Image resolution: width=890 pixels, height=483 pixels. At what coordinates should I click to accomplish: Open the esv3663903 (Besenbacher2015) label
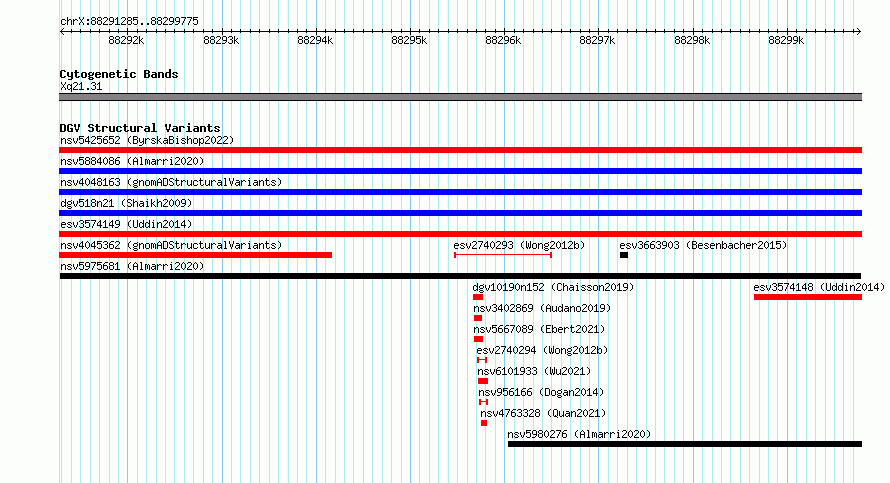coord(703,245)
